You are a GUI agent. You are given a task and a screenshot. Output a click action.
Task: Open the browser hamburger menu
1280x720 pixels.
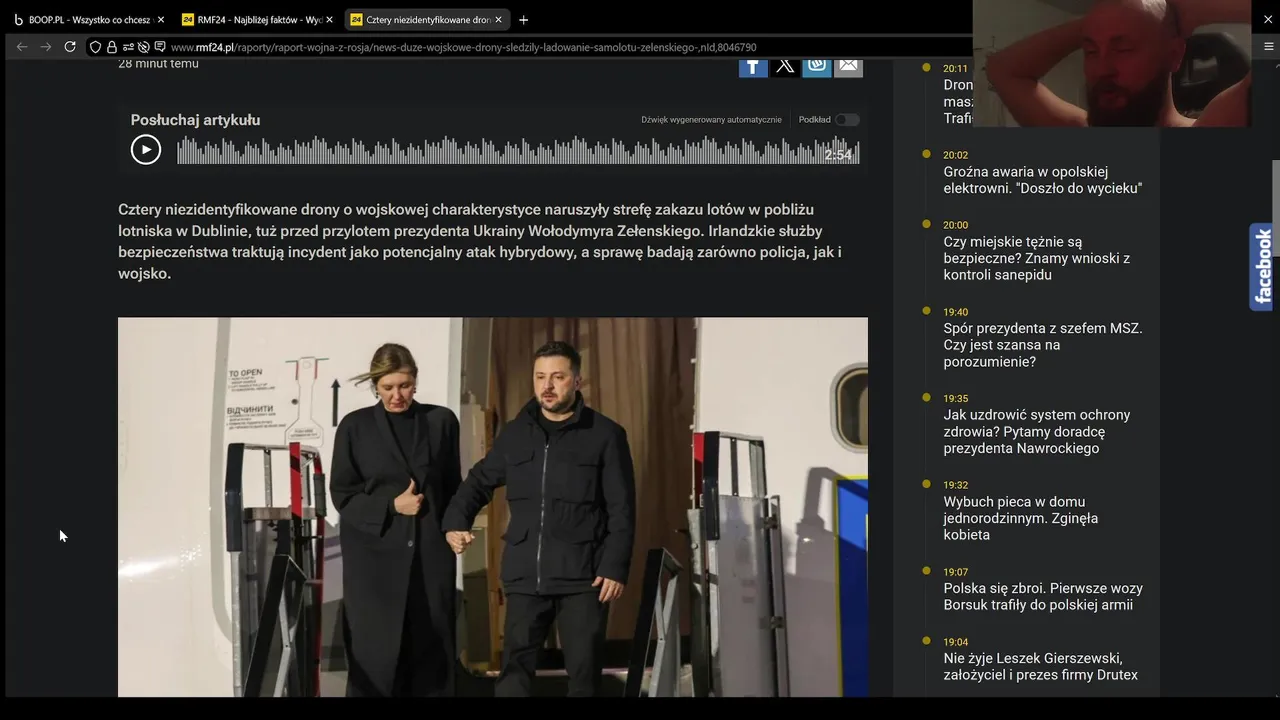coord(1268,47)
